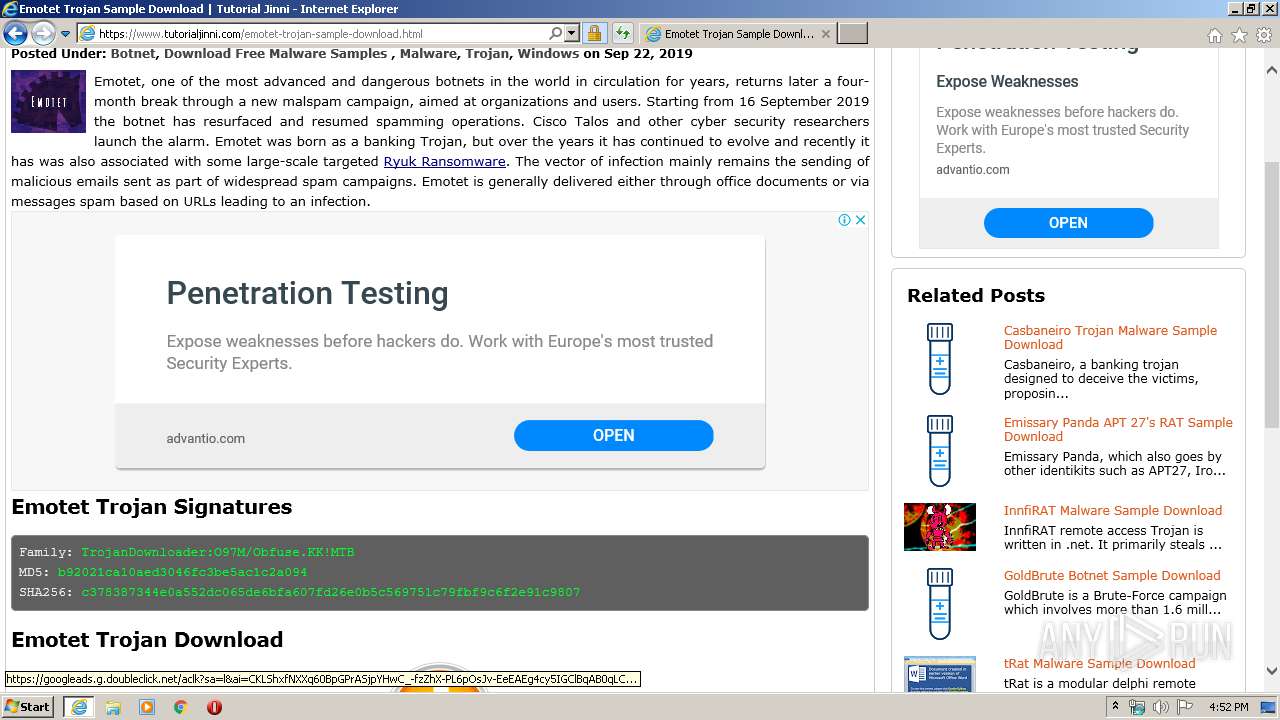Click the browser Forward arrow

[x=43, y=33]
